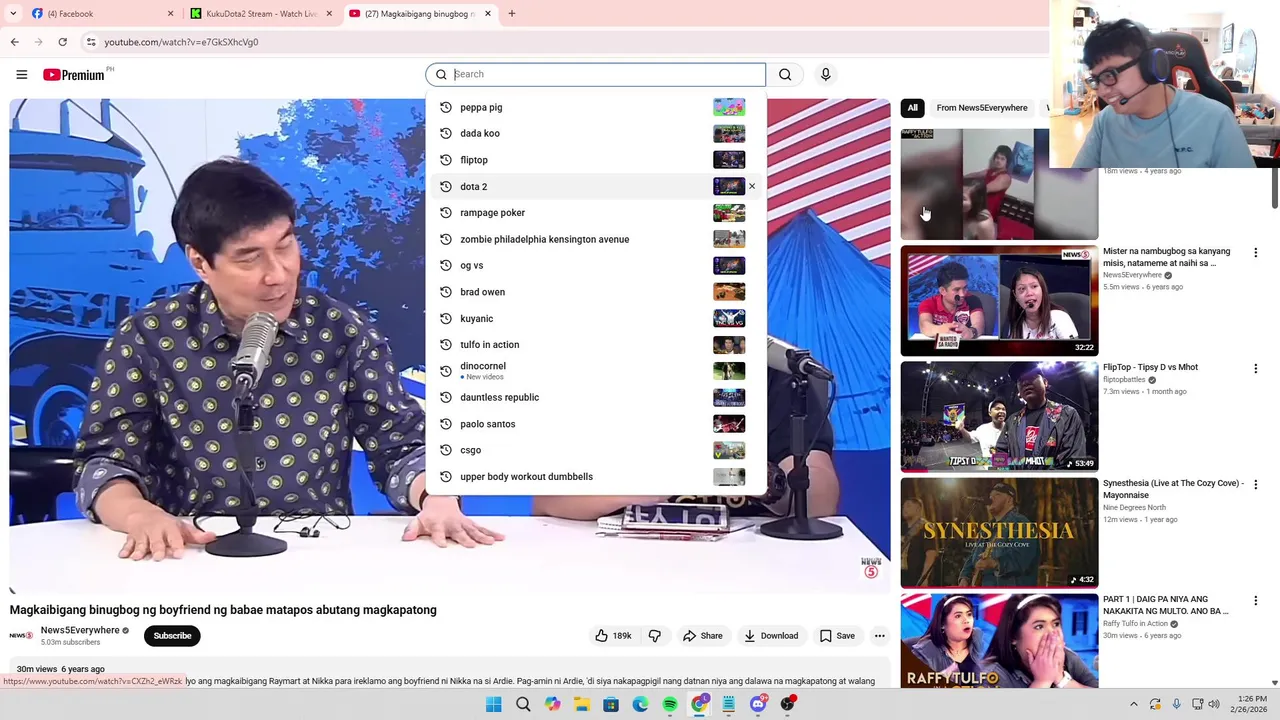Image resolution: width=1280 pixels, height=720 pixels.
Task: Open 'Synesthesia (Live at The Cozy Cove)' title
Action: [1173, 489]
